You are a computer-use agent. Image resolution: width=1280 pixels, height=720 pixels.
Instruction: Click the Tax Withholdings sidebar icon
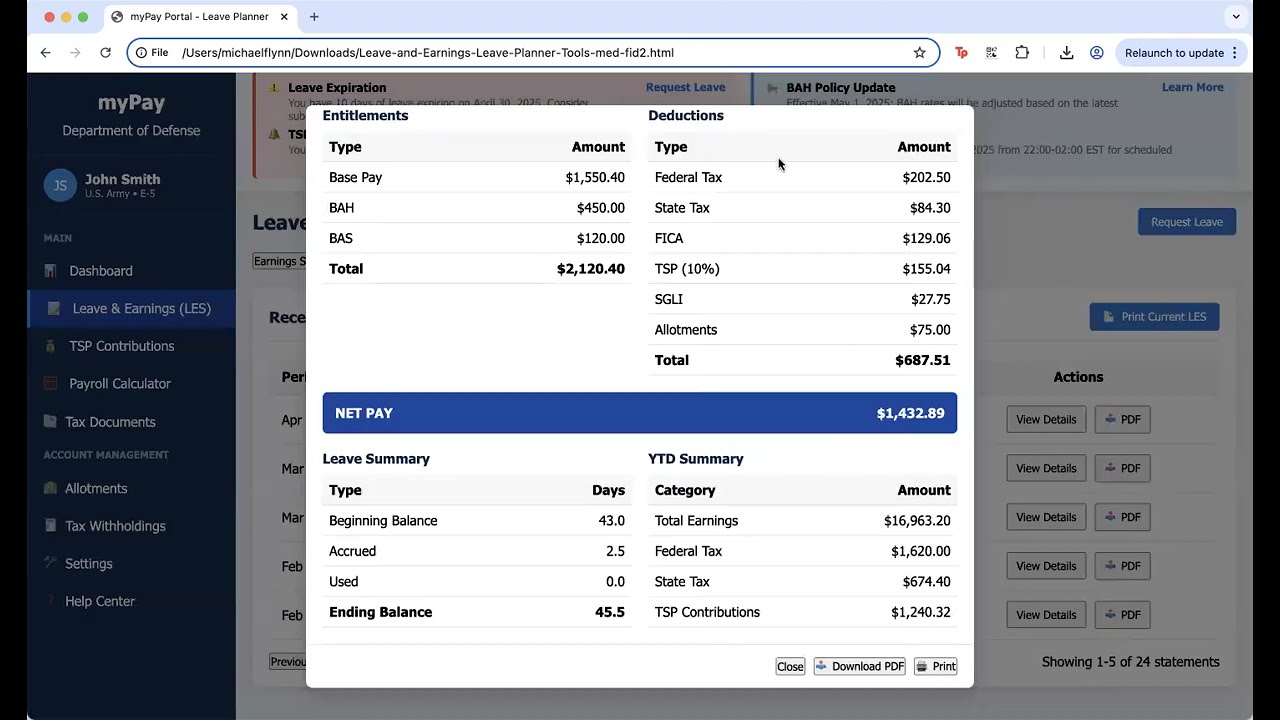point(50,526)
